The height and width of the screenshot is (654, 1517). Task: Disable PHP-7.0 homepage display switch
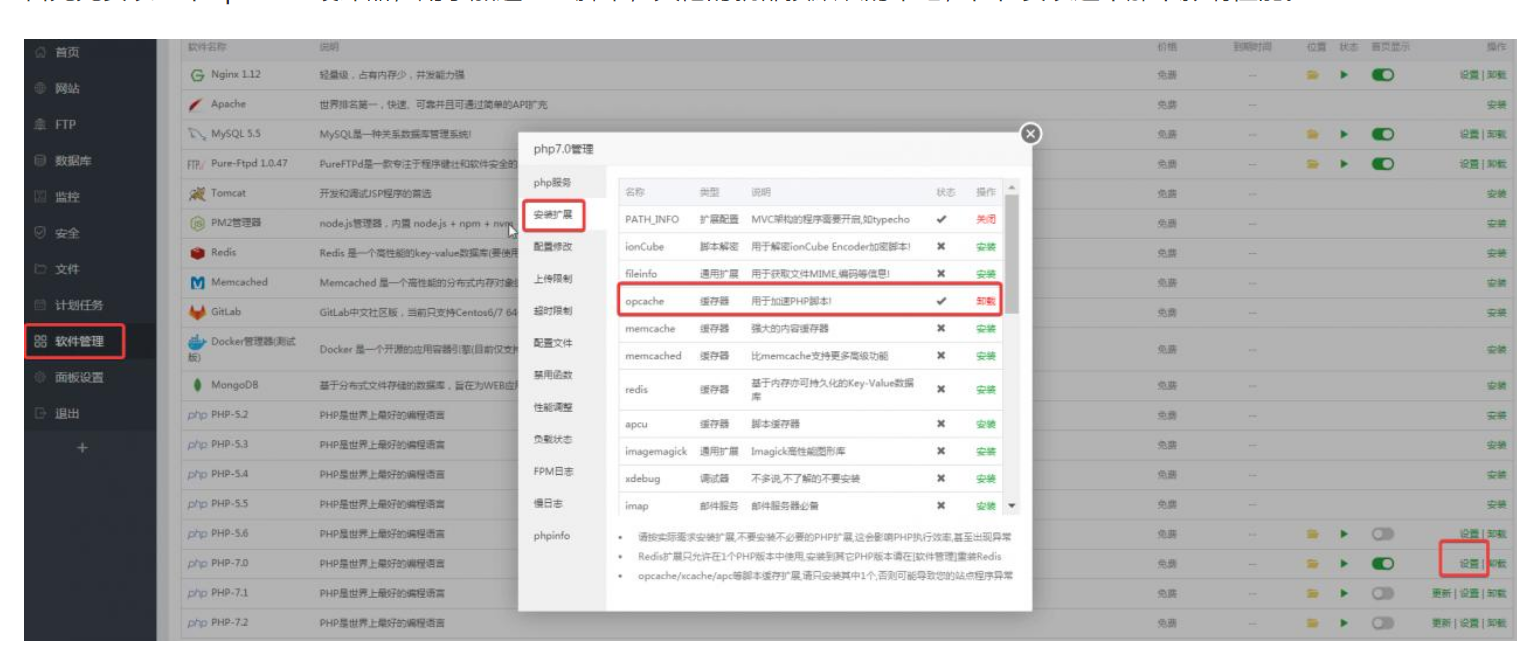point(1383,564)
